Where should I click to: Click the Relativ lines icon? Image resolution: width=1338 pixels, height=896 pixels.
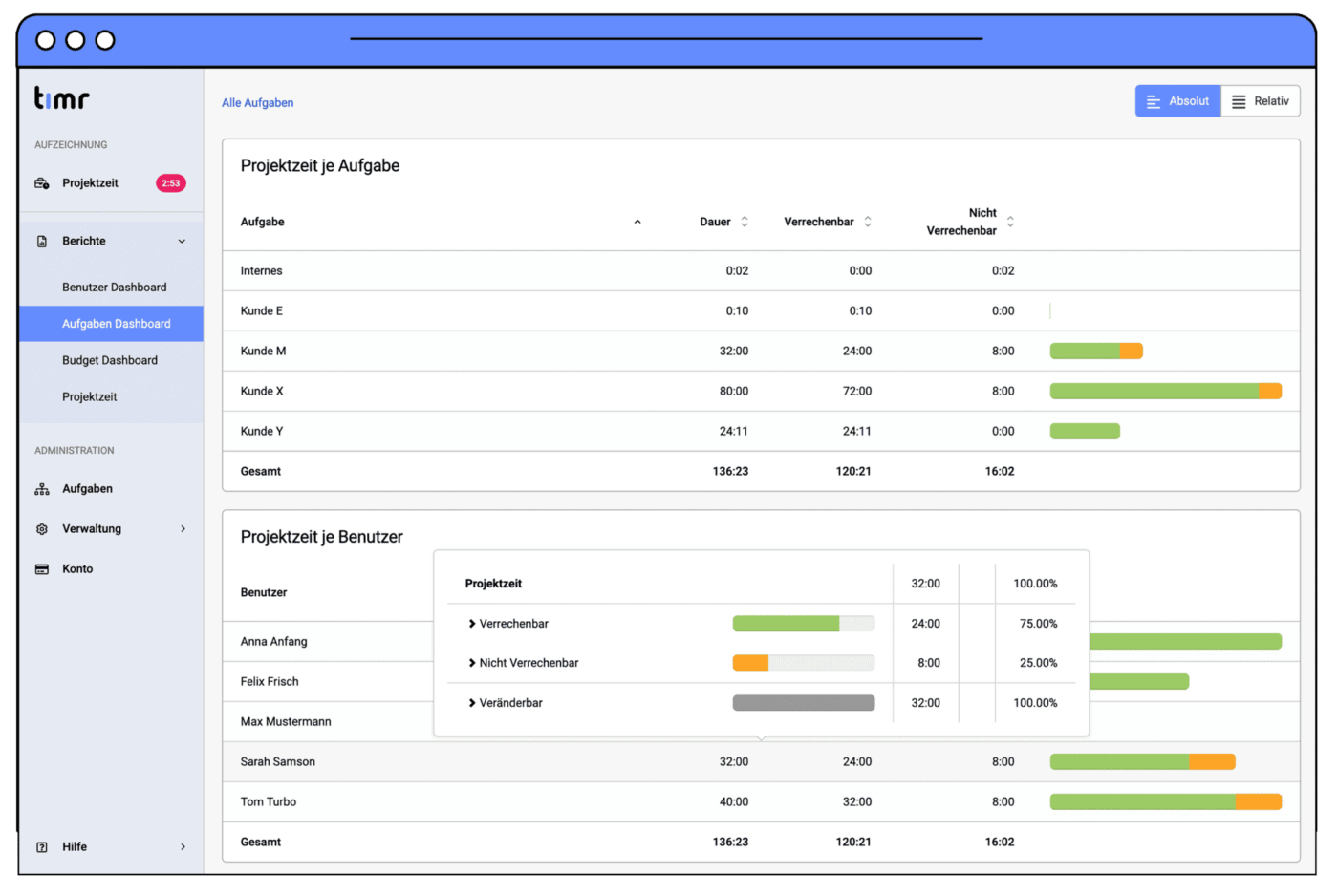[x=1239, y=101]
